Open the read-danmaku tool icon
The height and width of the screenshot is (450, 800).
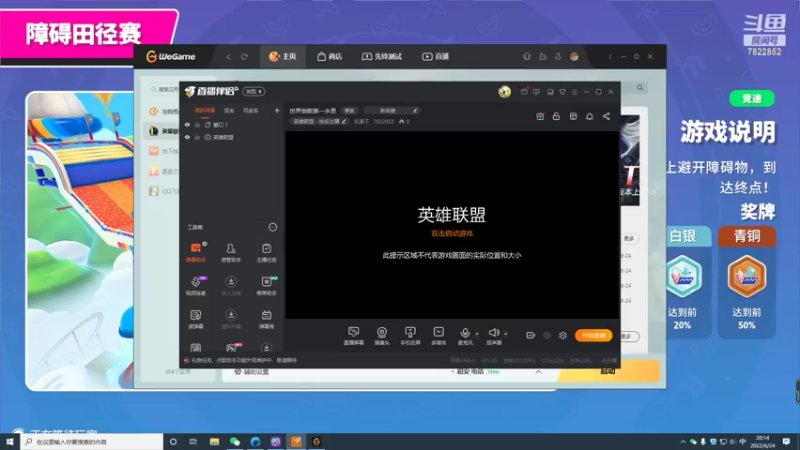[x=195, y=319]
